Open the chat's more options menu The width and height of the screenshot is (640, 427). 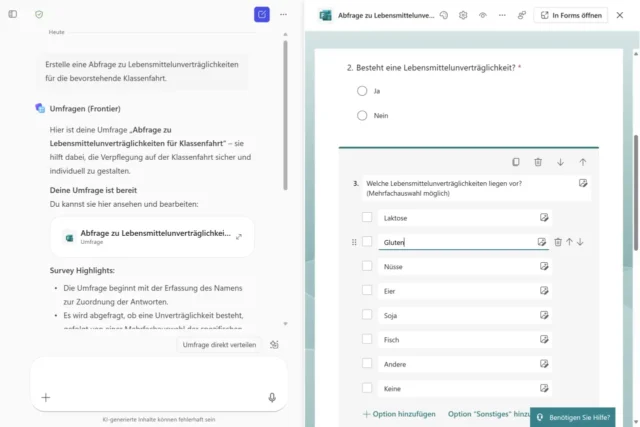(284, 14)
